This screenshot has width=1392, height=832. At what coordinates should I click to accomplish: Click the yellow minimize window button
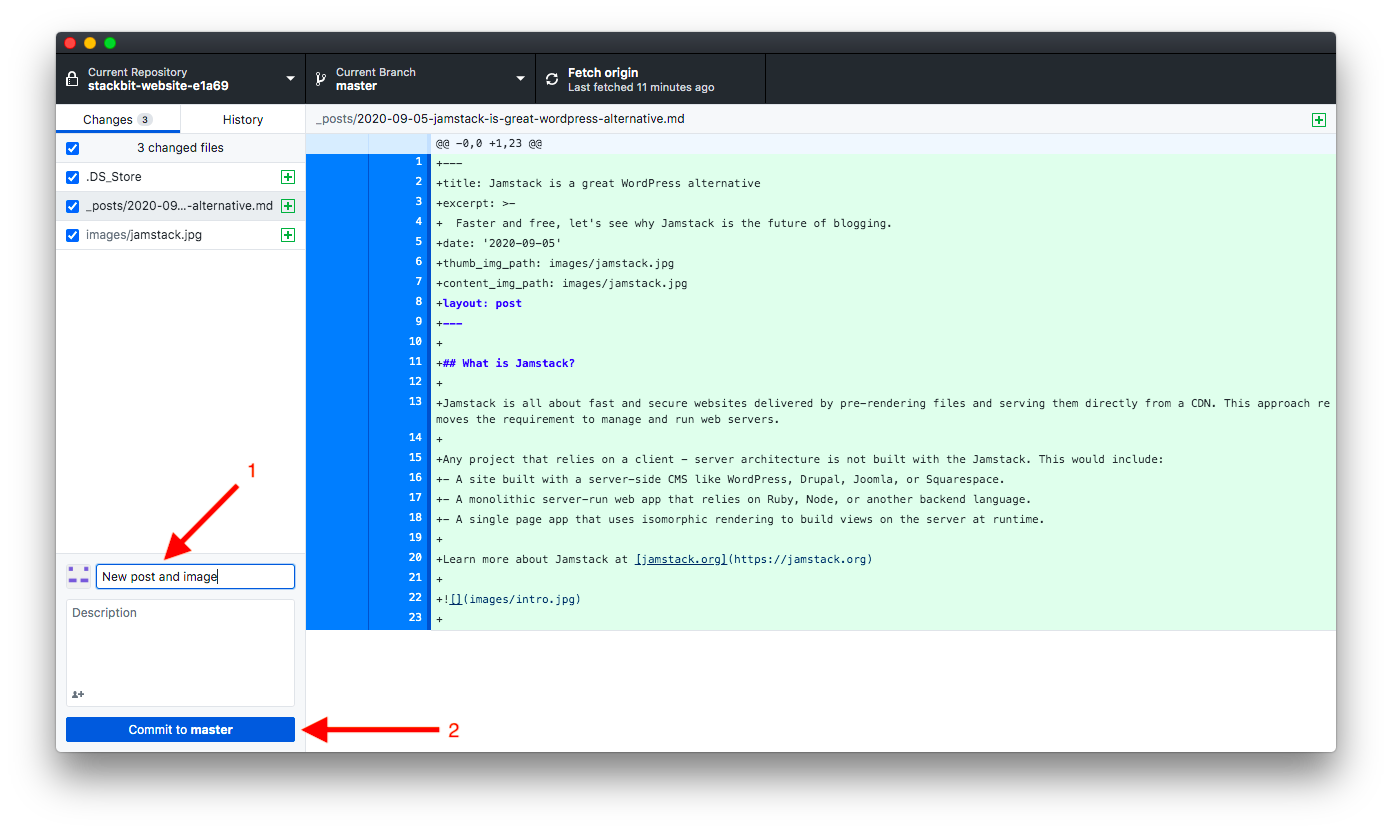point(90,43)
